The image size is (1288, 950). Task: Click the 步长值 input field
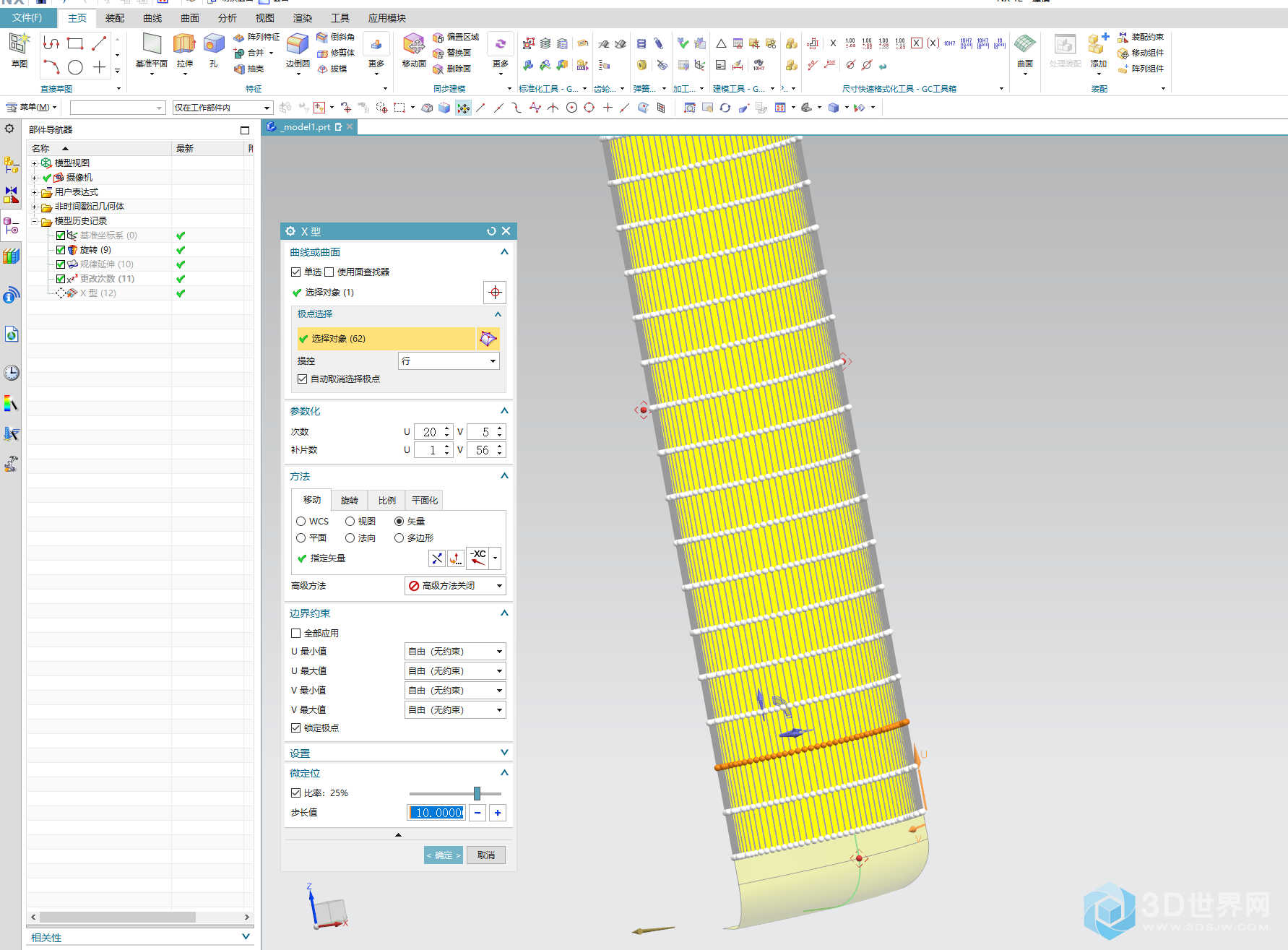point(437,813)
